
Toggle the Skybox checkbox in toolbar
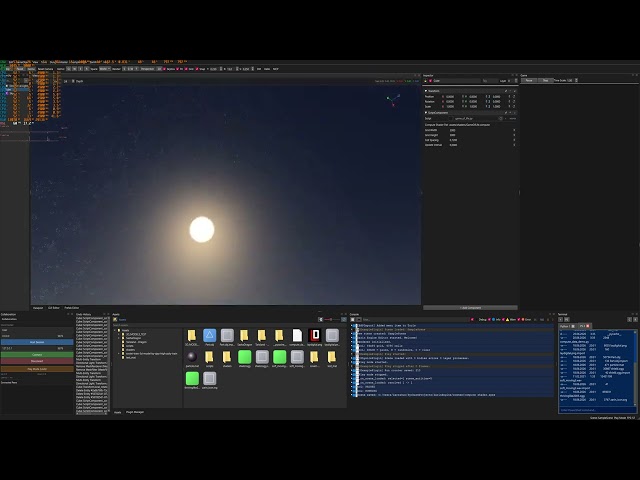click(164, 69)
